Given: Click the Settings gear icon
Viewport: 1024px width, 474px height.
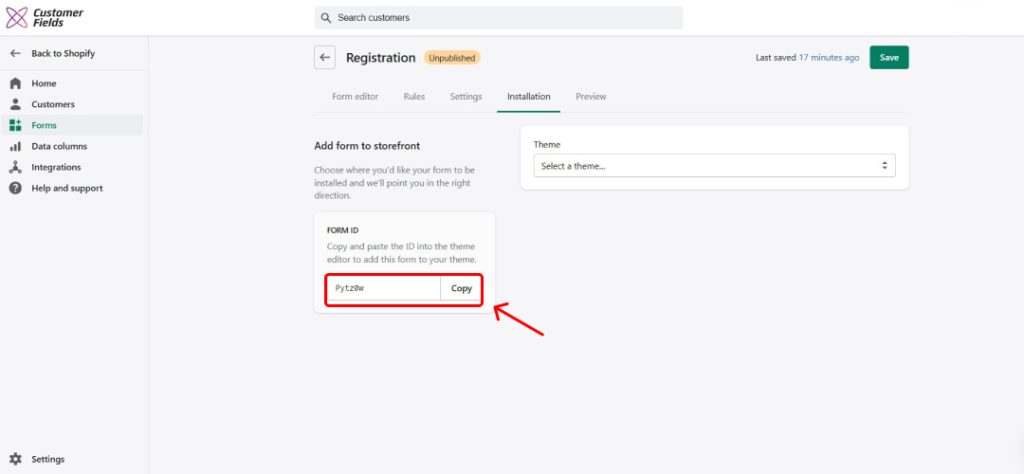Looking at the screenshot, I should [x=15, y=460].
